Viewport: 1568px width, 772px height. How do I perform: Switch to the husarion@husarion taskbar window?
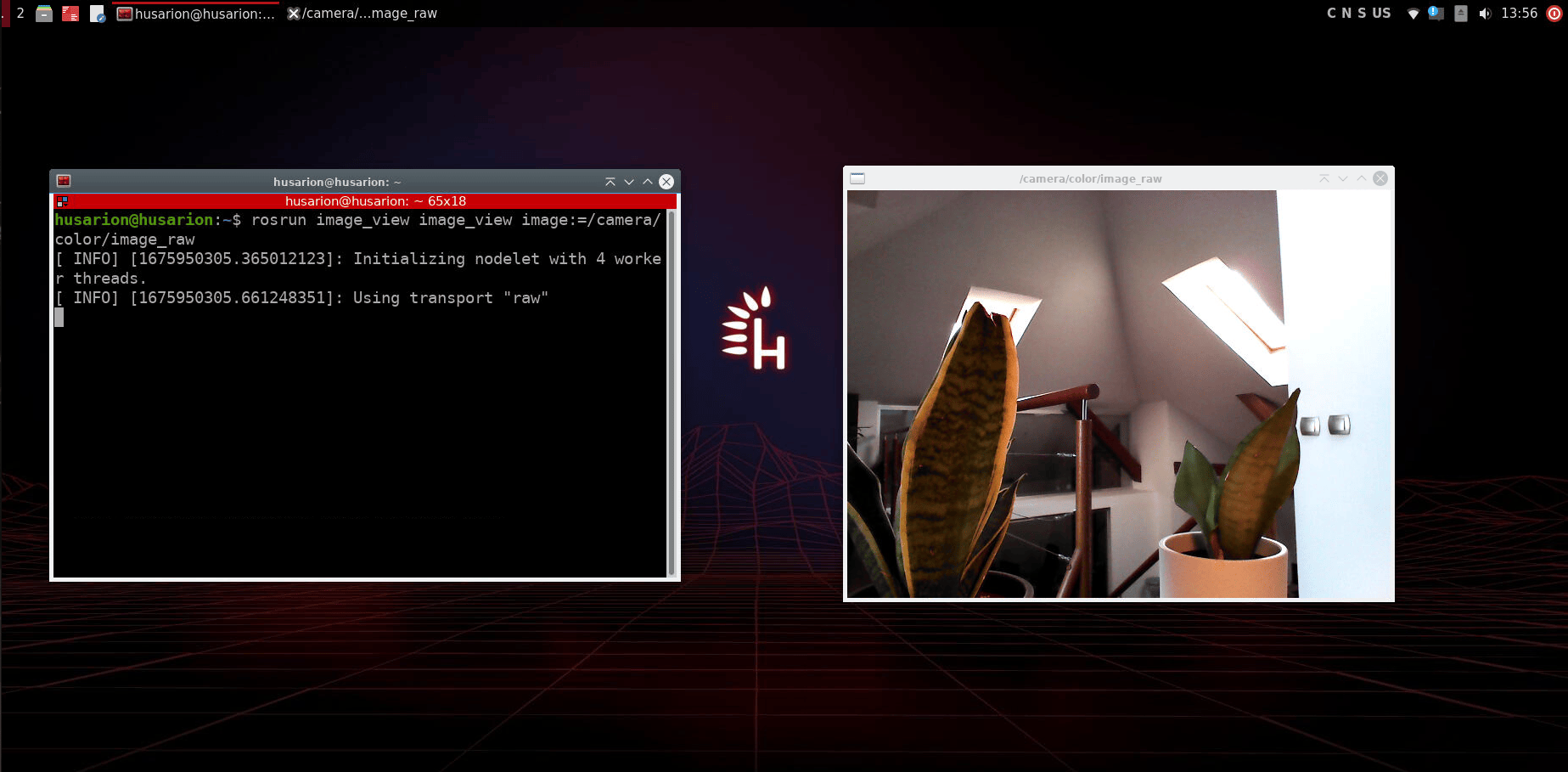point(196,14)
